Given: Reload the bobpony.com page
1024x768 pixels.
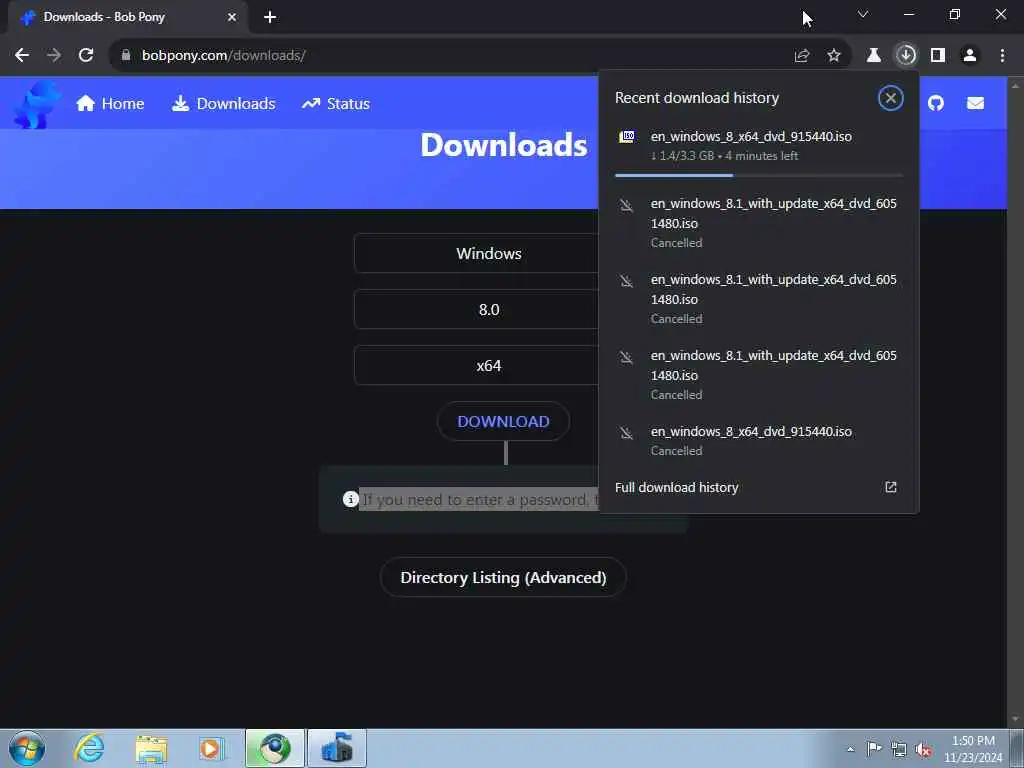Looking at the screenshot, I should click(86, 56).
